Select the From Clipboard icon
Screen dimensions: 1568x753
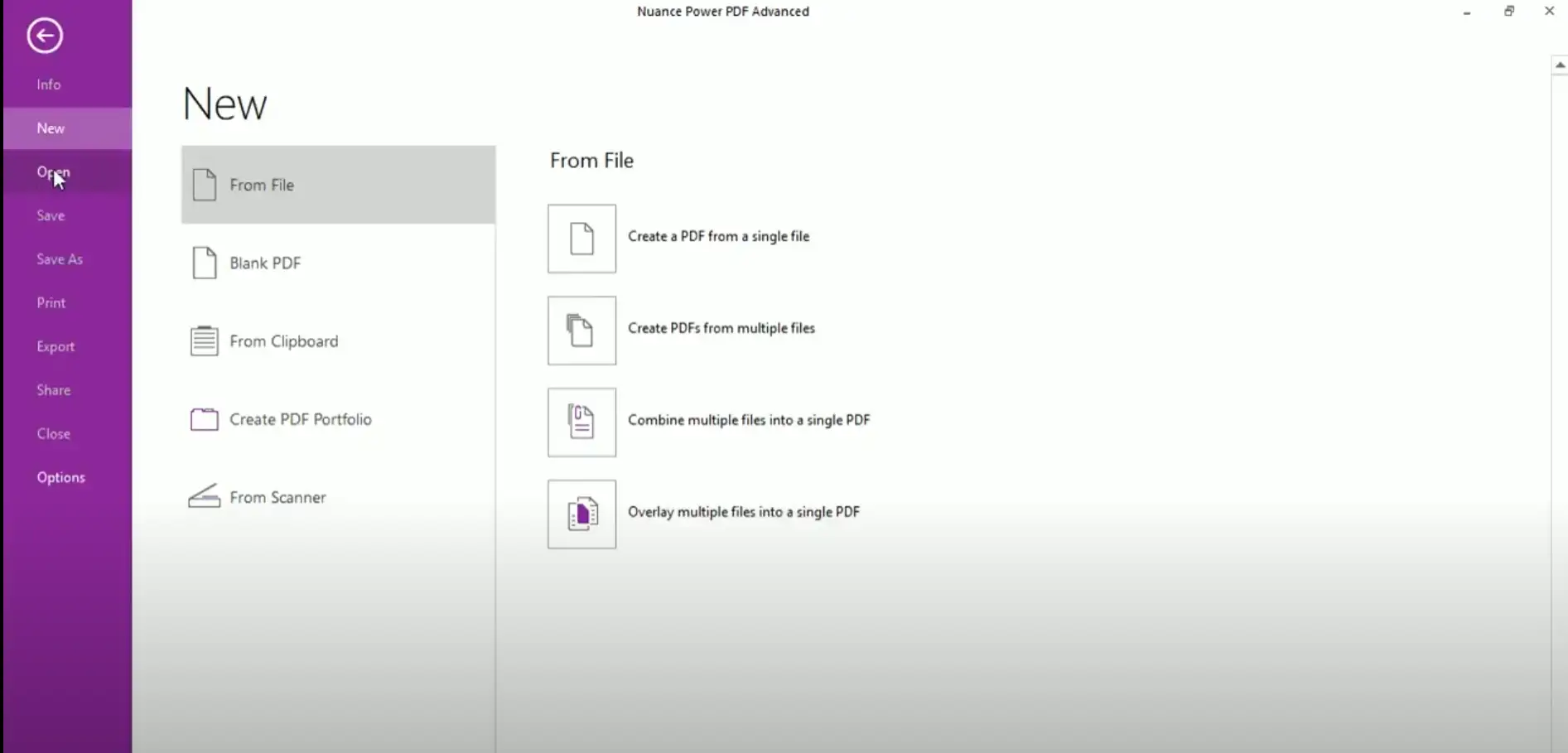pos(204,341)
